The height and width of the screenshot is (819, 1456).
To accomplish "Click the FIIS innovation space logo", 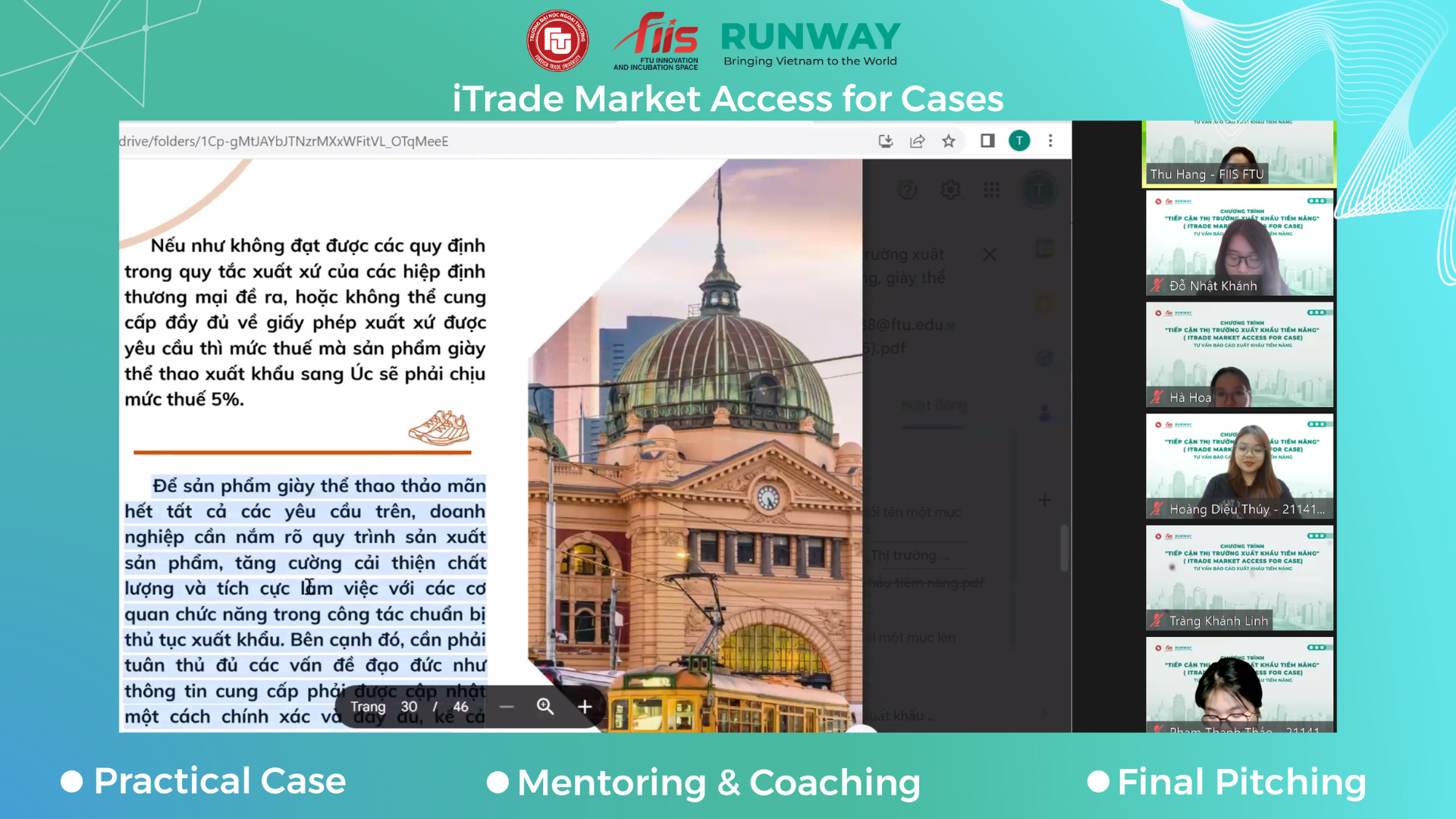I will [656, 41].
